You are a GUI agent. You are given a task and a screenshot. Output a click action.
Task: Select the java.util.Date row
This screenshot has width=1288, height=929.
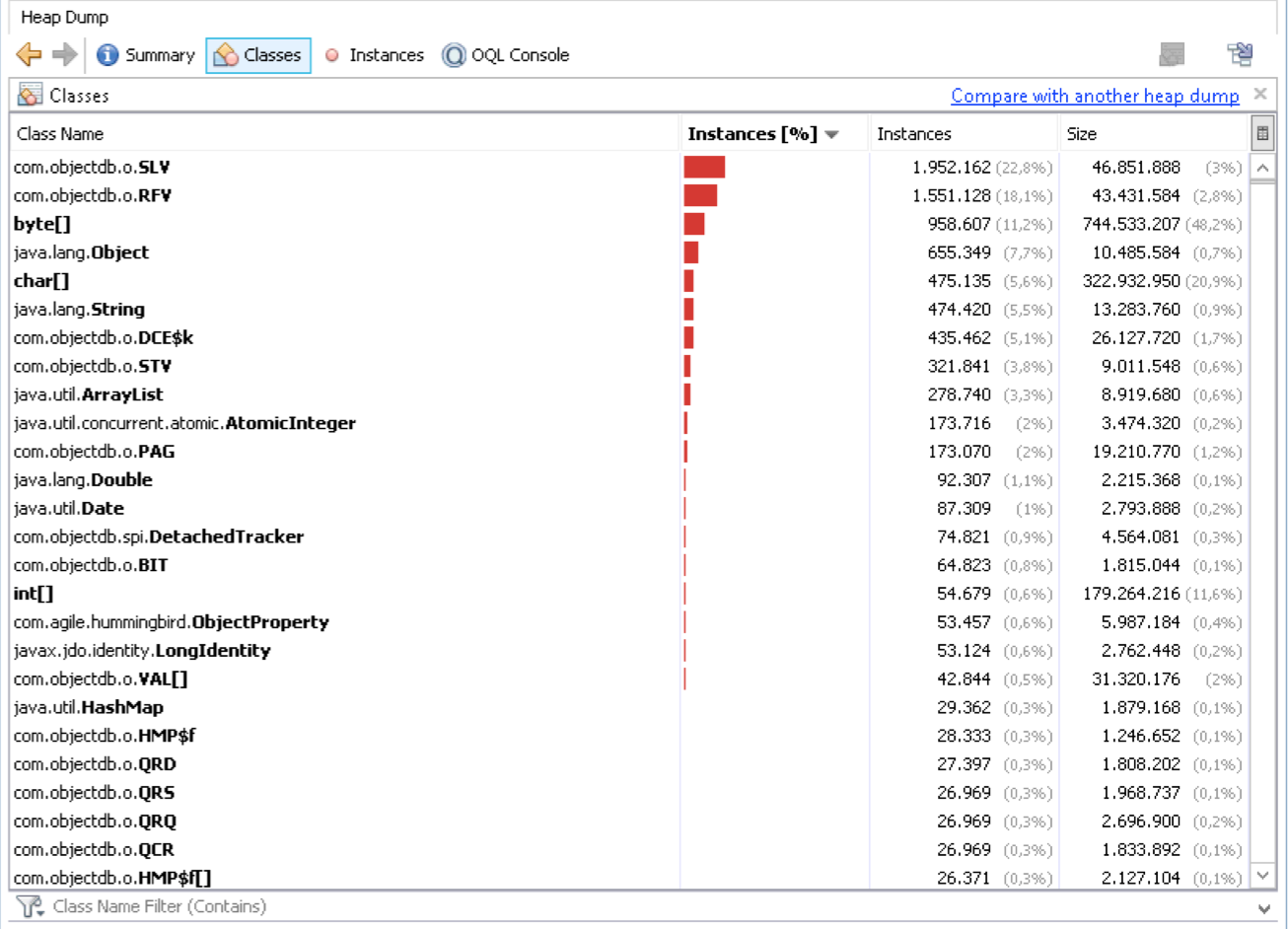[630, 509]
